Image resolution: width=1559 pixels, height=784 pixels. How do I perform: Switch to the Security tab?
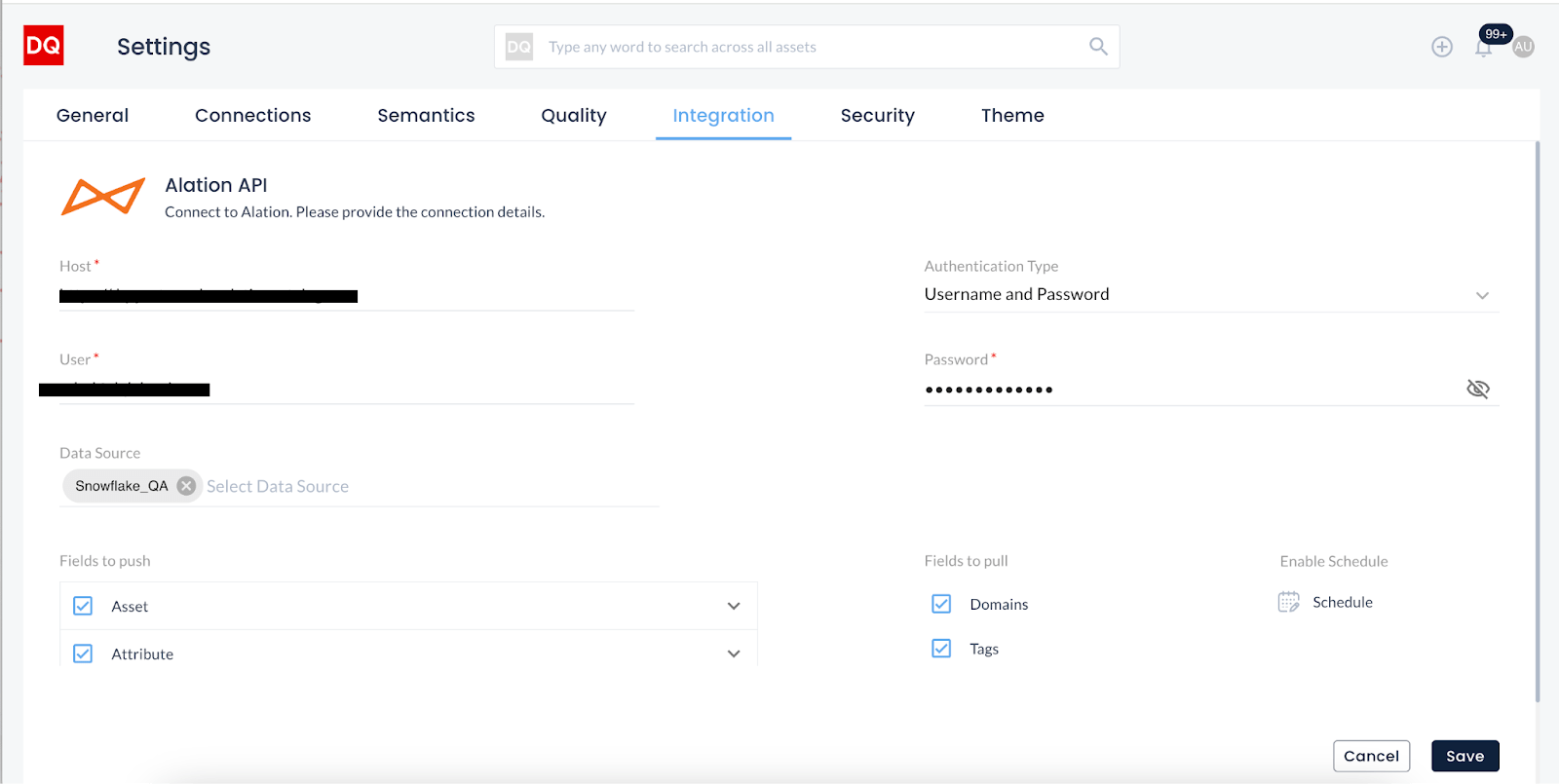pos(878,116)
